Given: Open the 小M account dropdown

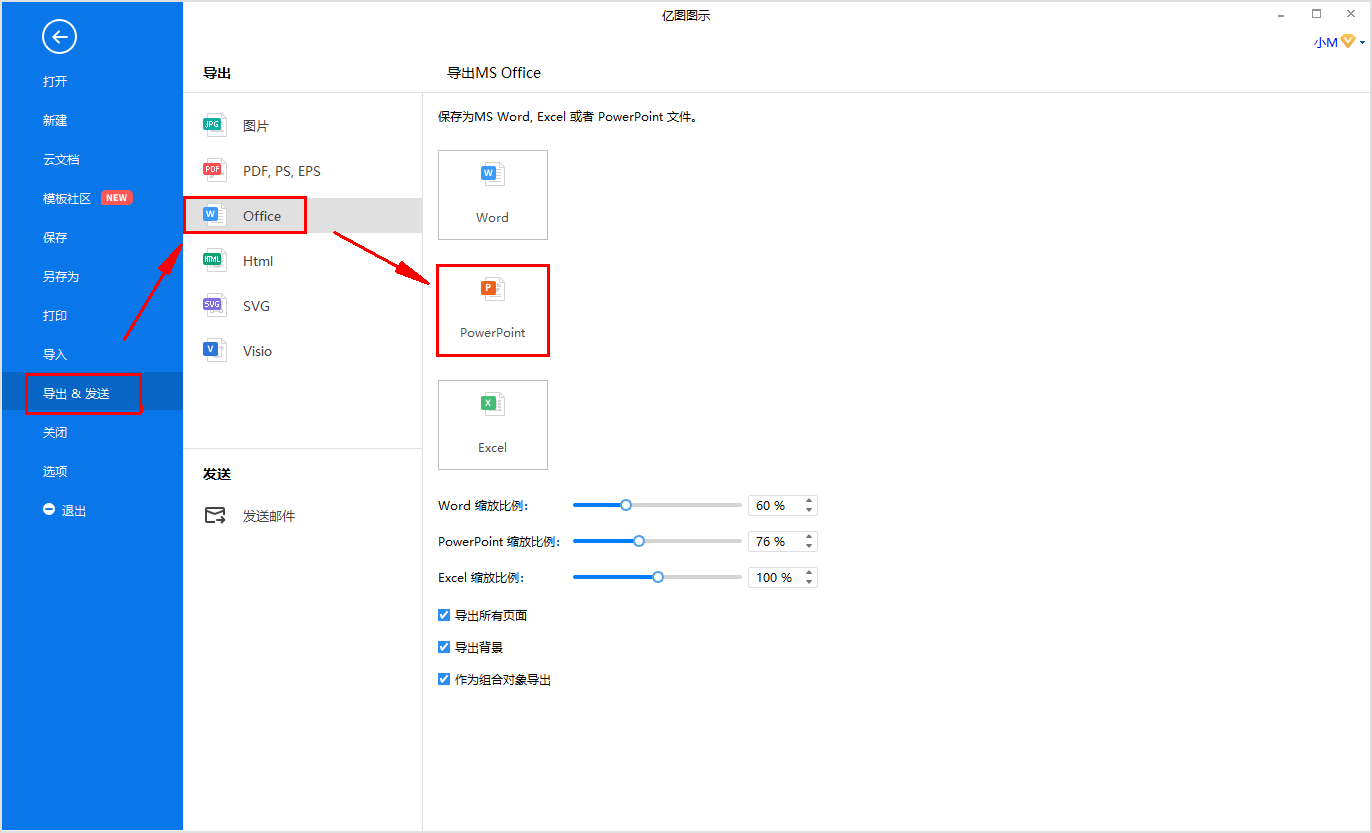Looking at the screenshot, I should point(1339,42).
